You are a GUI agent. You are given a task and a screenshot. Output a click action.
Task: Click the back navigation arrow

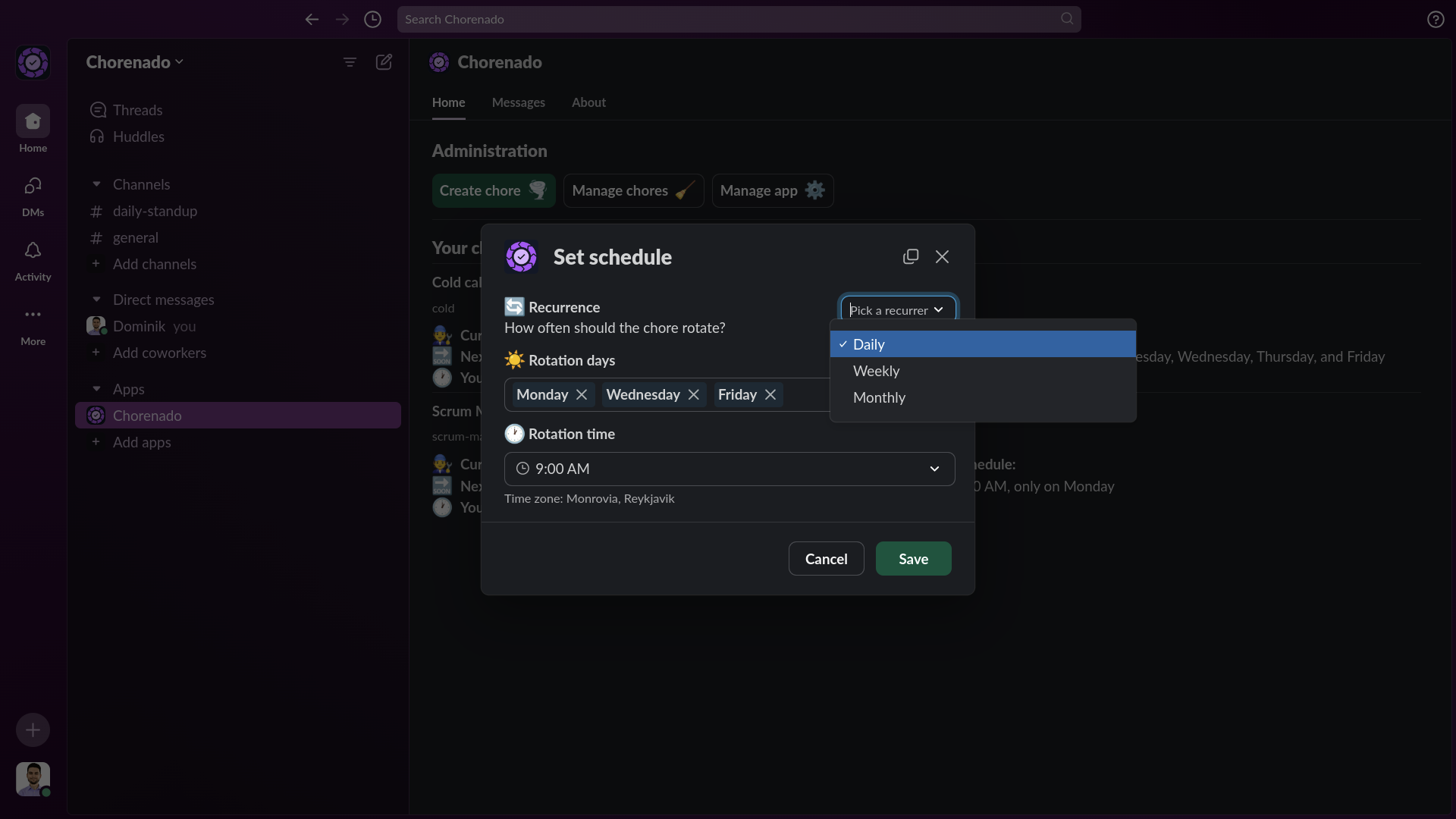point(312,19)
